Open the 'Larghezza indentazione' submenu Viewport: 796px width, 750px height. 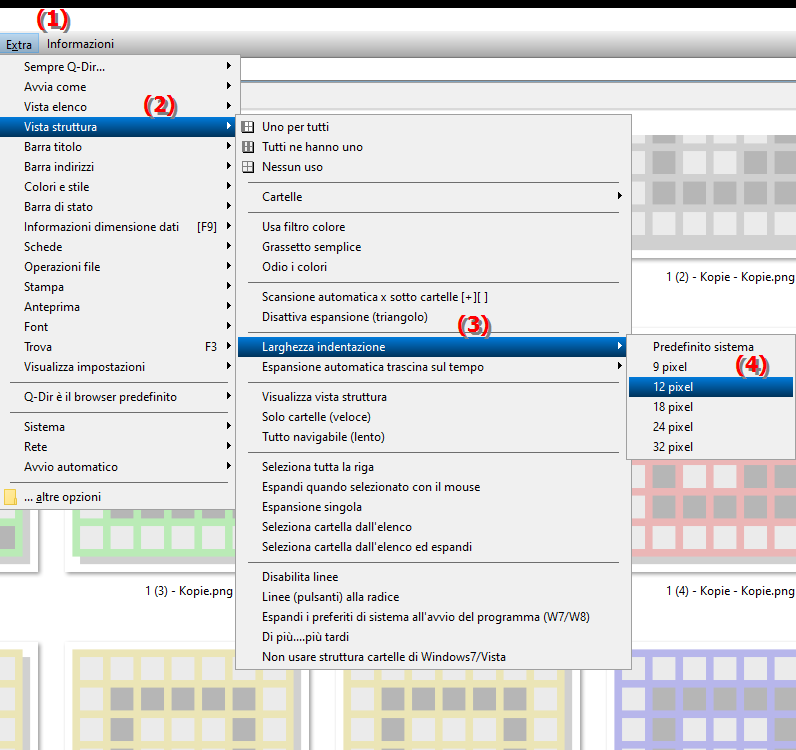[433, 347]
